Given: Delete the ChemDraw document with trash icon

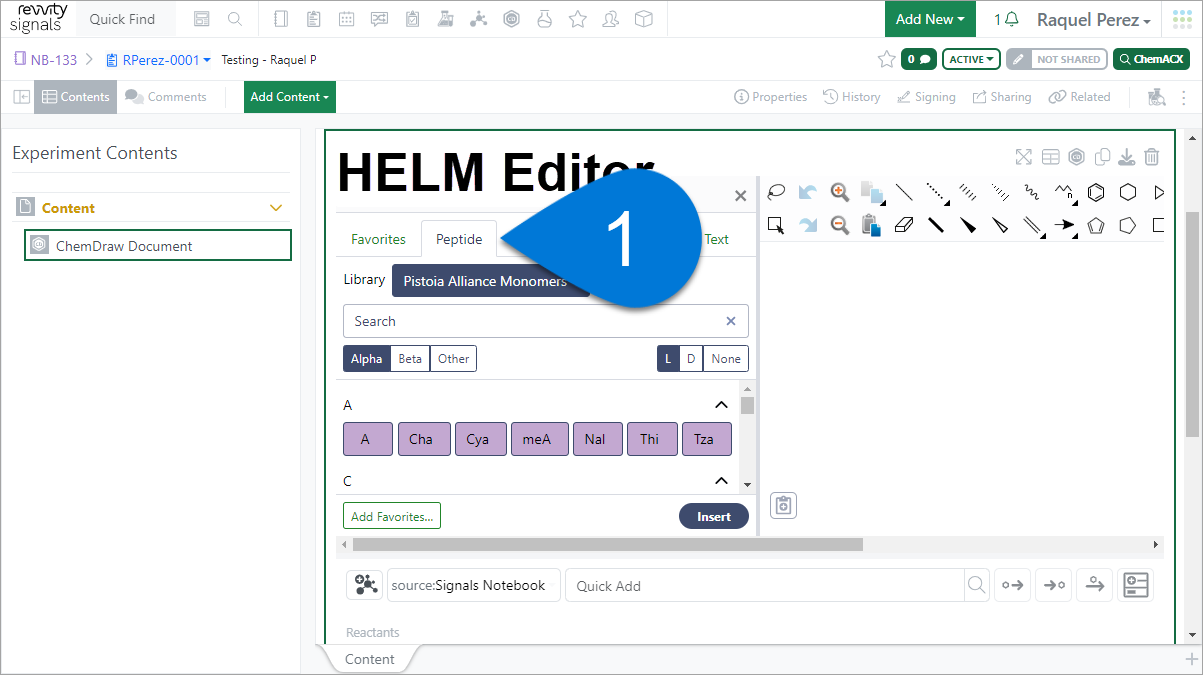Looking at the screenshot, I should point(1152,157).
